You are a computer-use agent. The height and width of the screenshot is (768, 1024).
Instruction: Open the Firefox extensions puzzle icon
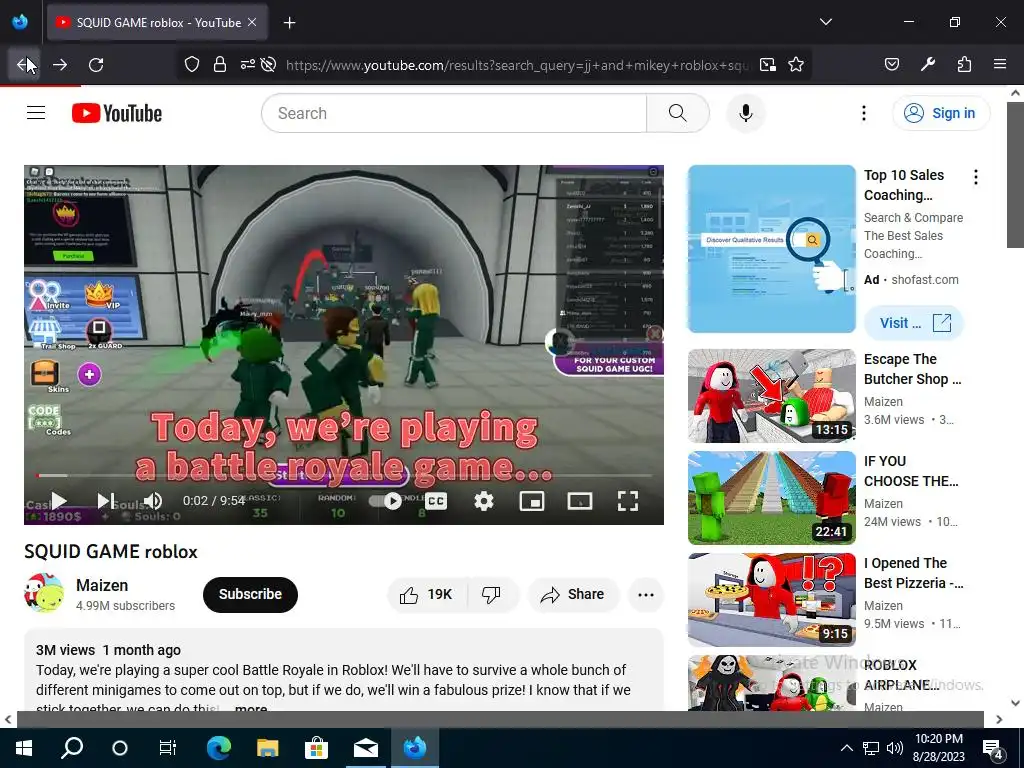[x=964, y=65]
